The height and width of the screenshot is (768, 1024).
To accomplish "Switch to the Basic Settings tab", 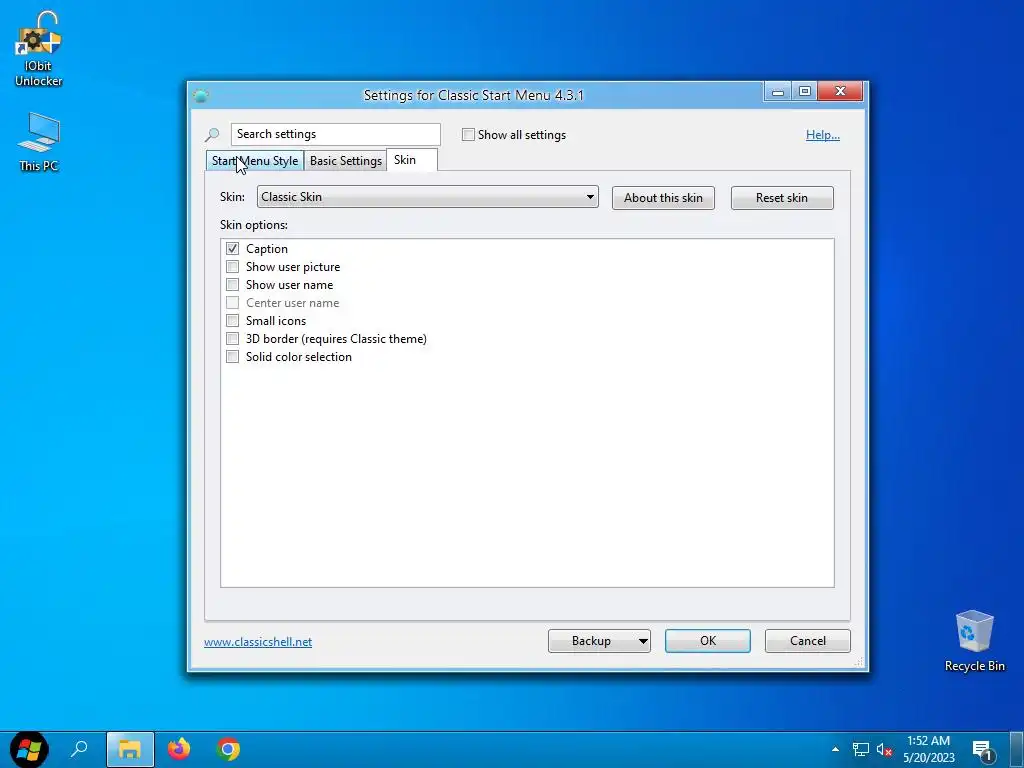I will tap(345, 161).
